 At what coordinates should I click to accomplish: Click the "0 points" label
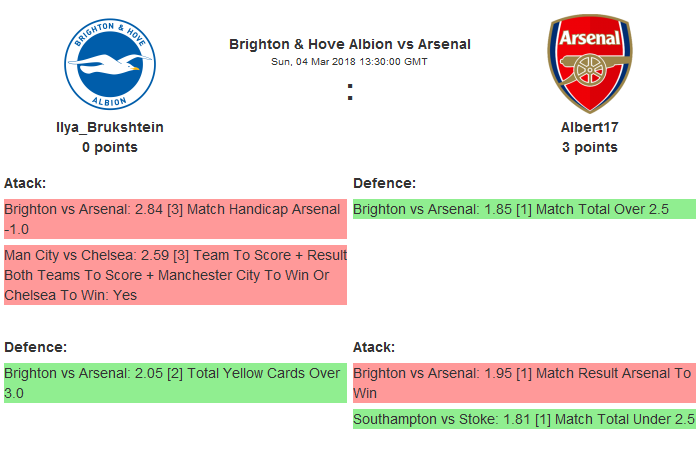(110, 147)
